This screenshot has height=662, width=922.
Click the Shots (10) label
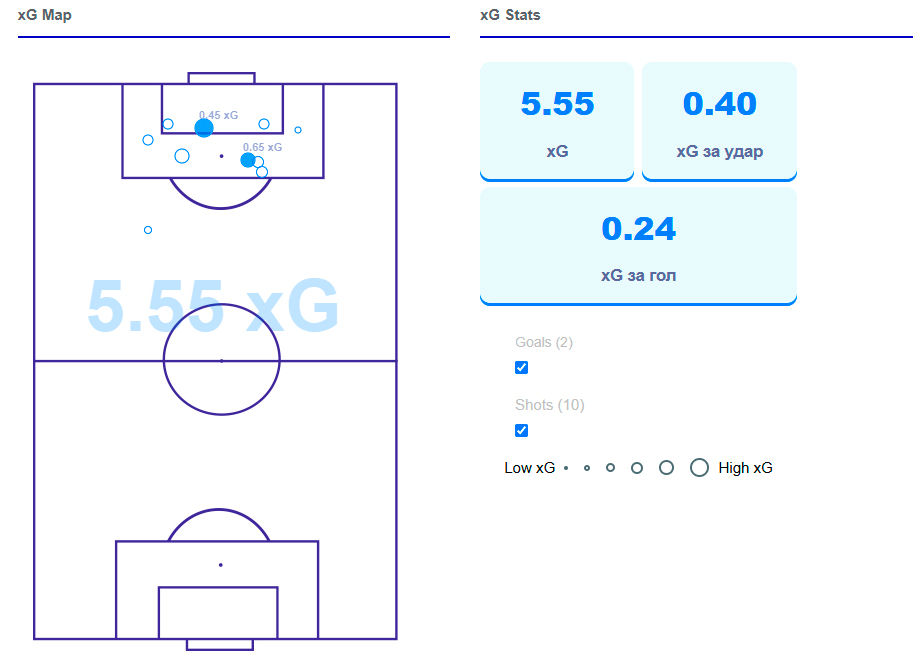550,405
